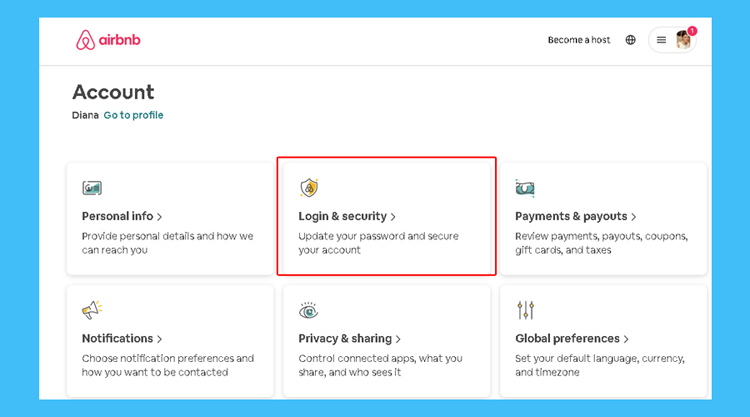Click the Global preferences sliders icon
750x417 pixels.
pos(525,310)
